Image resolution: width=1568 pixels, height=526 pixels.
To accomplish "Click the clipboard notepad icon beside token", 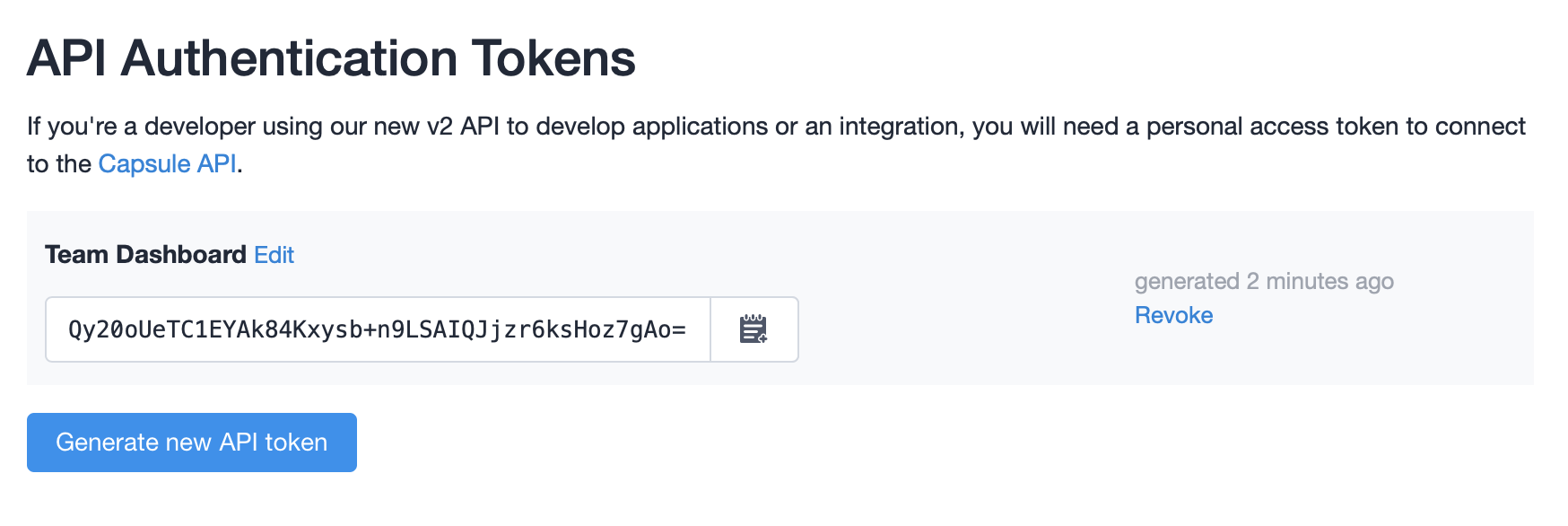I will pos(754,329).
